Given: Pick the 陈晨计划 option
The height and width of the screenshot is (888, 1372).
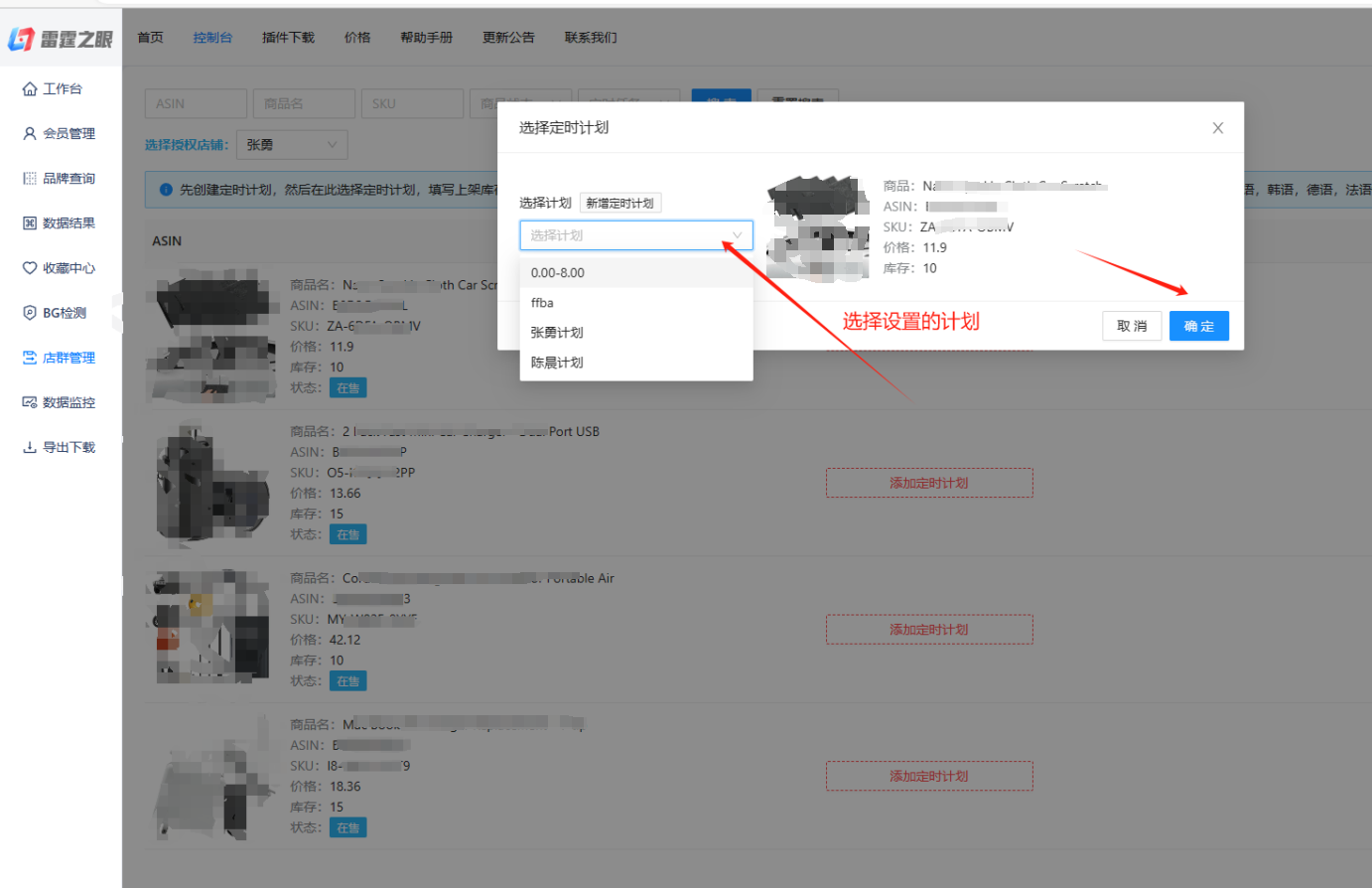Looking at the screenshot, I should click(557, 363).
